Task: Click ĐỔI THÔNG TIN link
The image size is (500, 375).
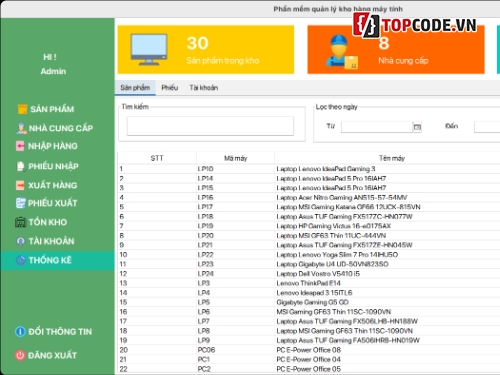Action: tap(60, 332)
